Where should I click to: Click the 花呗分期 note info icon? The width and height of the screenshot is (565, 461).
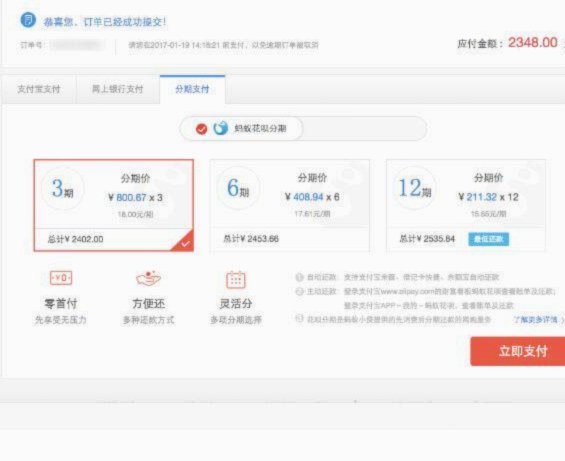299,319
